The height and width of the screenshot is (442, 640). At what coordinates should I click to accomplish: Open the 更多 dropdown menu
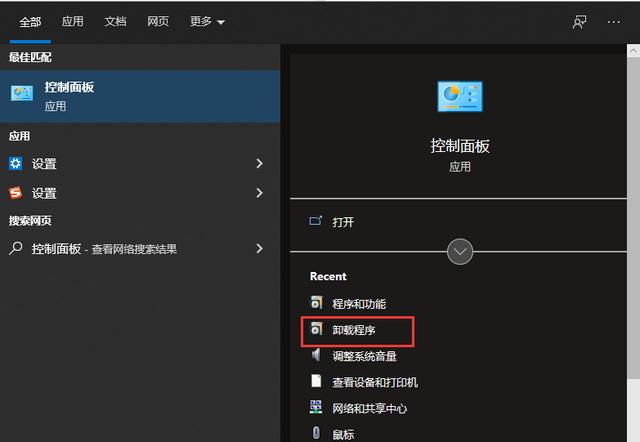click(x=207, y=21)
